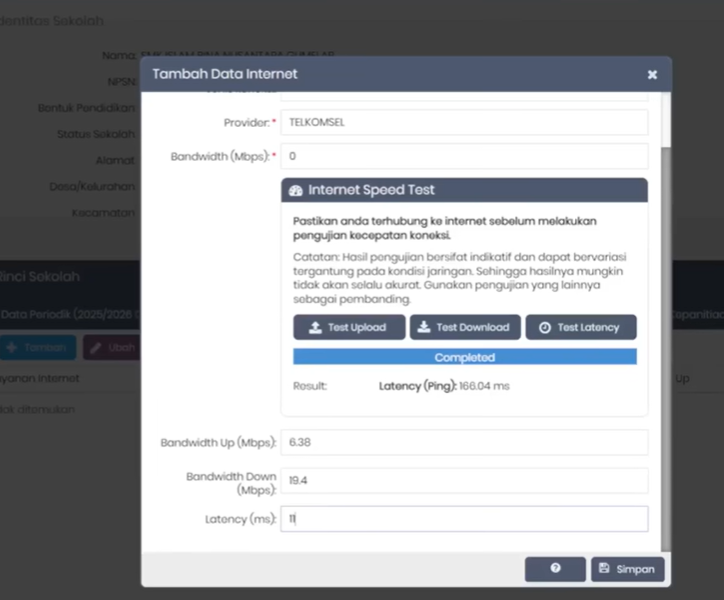Click the Tambah Data Internet title bar
Image resolution: width=724 pixels, height=600 pixels.
(x=380, y=74)
